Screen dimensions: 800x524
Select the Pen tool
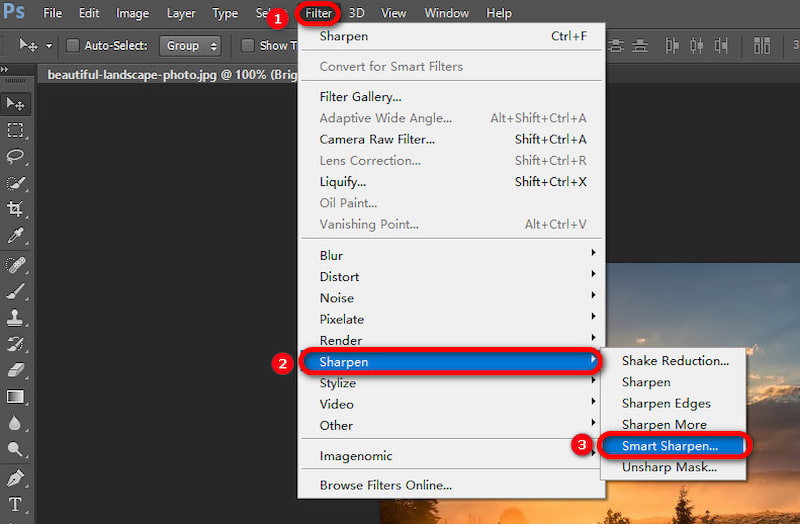coord(15,479)
